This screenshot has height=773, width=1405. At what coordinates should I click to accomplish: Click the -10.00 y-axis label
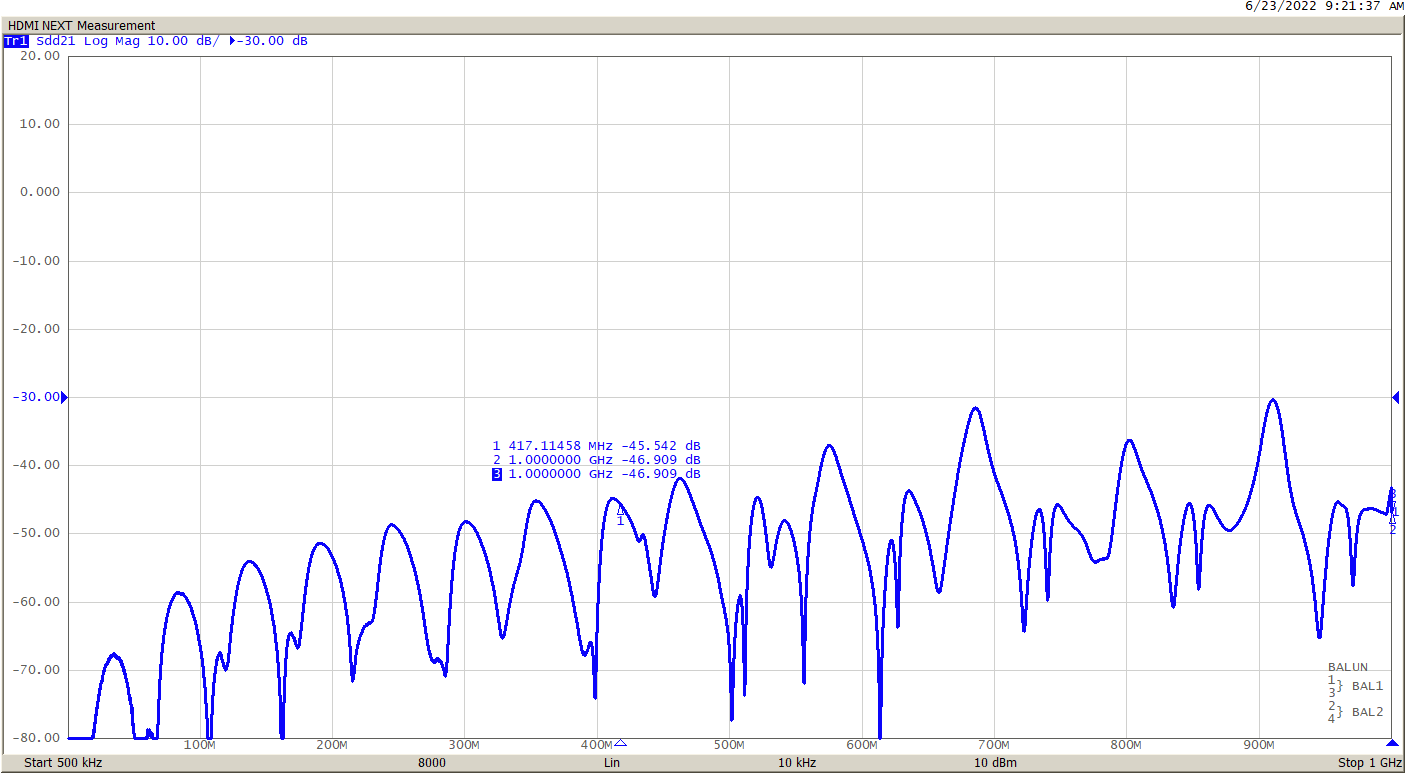coord(36,261)
